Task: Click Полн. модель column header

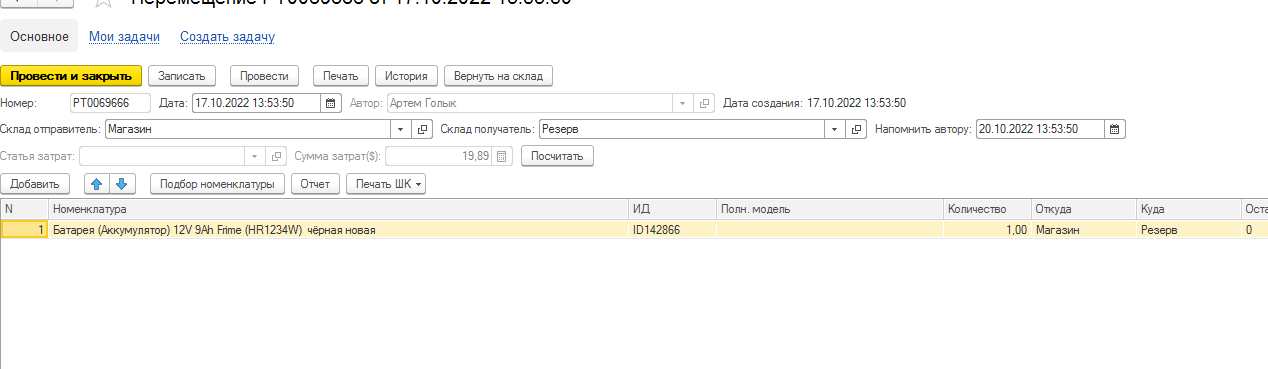Action: [830, 209]
